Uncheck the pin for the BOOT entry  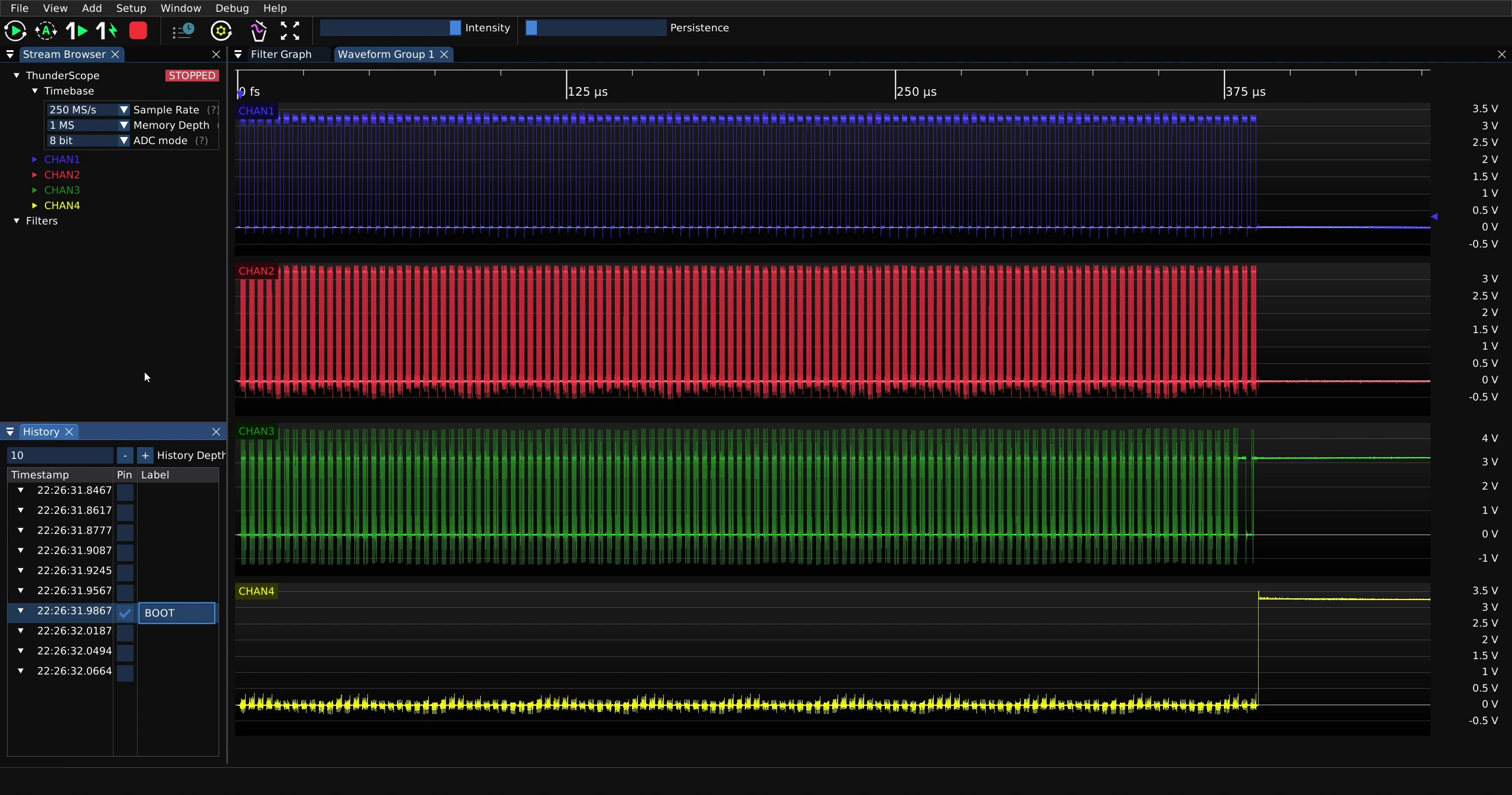click(x=125, y=612)
